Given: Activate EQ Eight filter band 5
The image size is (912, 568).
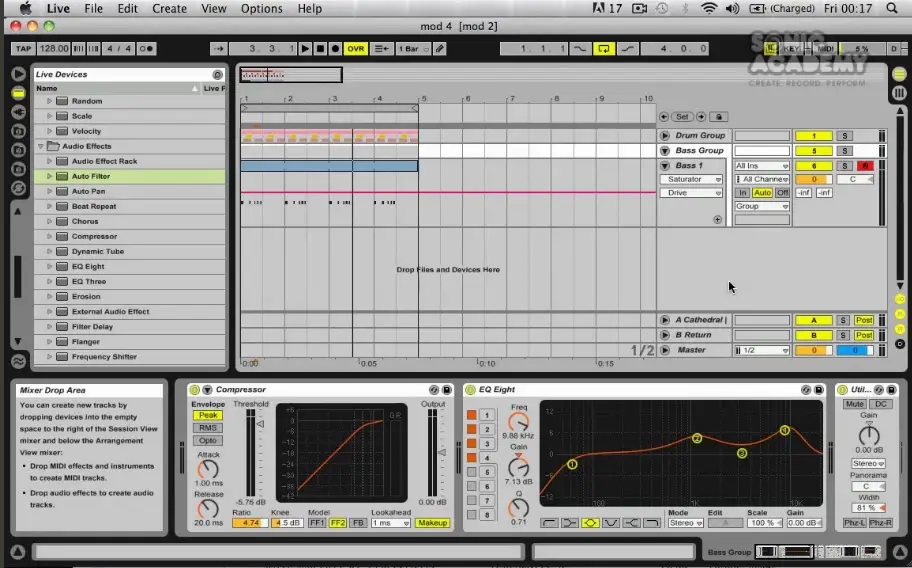Looking at the screenshot, I should 472,472.
